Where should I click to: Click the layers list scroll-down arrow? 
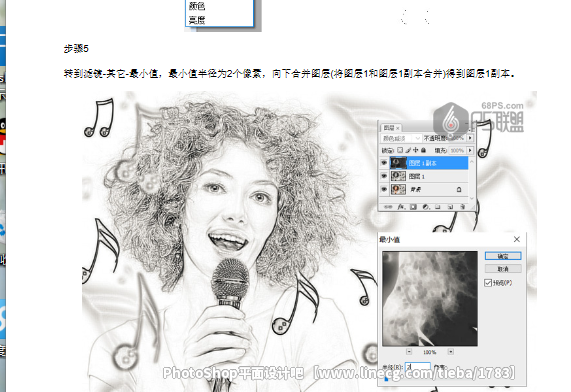(472, 198)
